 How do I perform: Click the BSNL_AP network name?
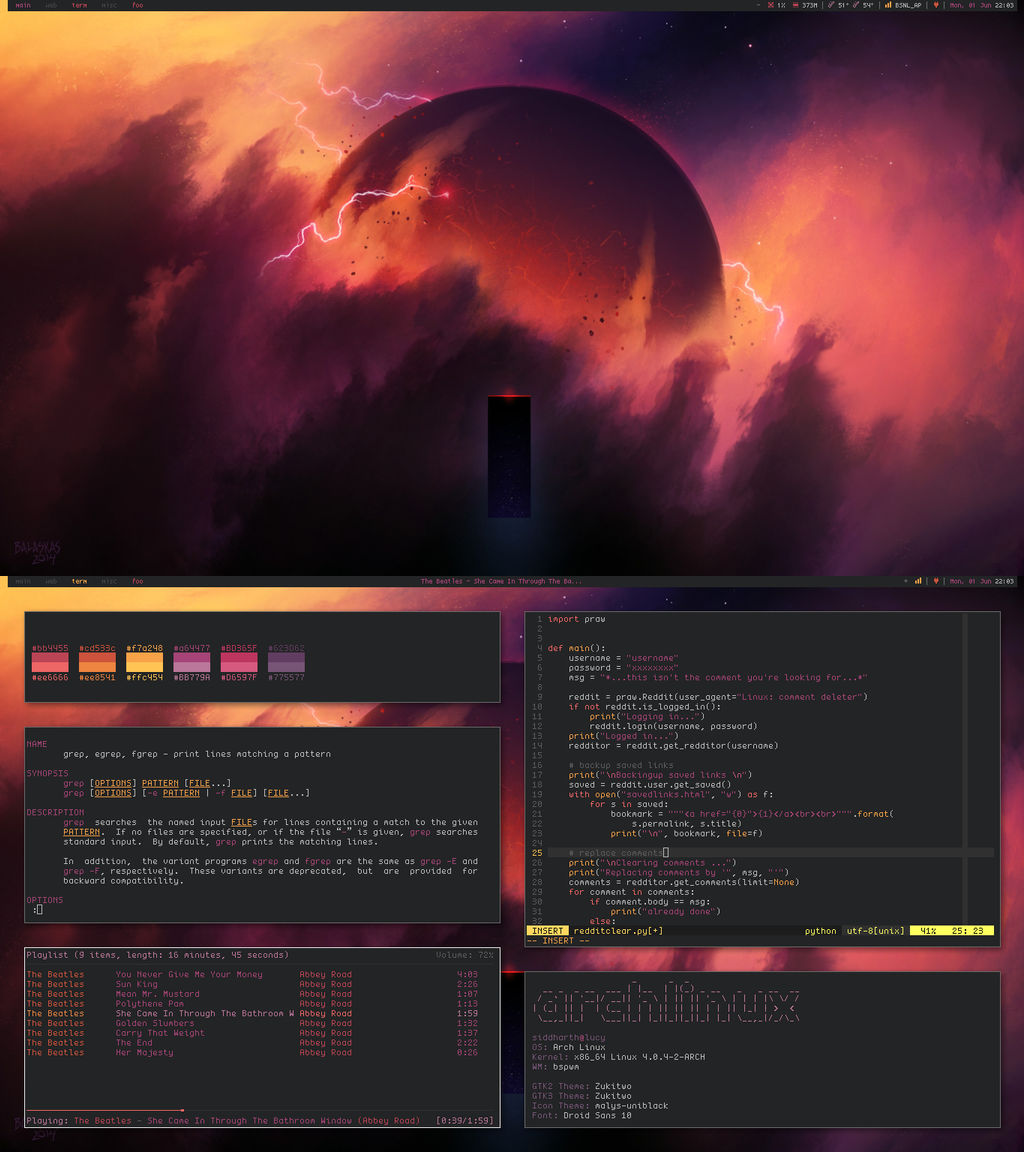pos(908,5)
